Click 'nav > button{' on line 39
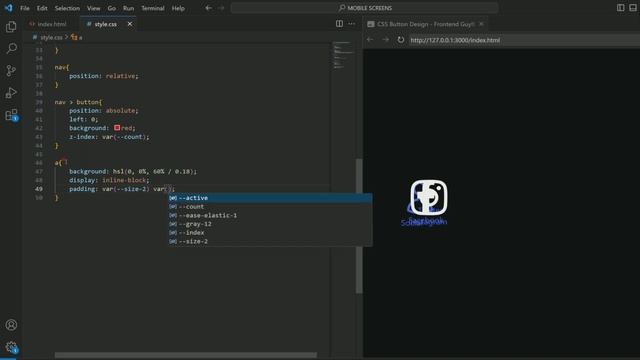The height and width of the screenshot is (360, 640). click(78, 102)
